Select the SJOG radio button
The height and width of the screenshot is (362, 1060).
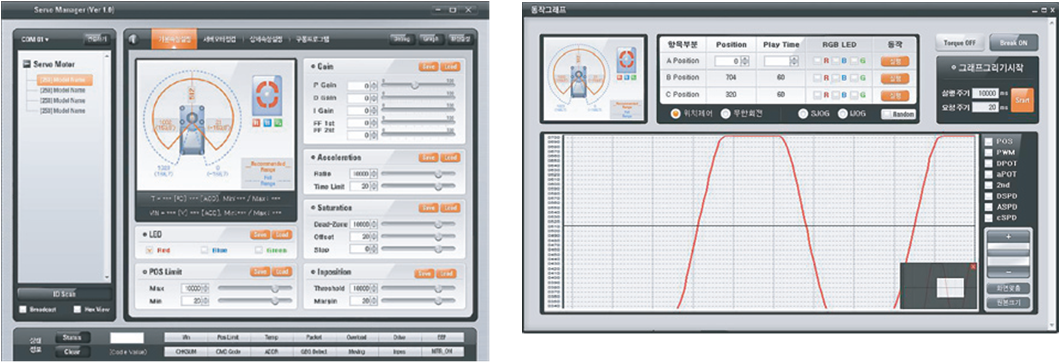tap(802, 114)
